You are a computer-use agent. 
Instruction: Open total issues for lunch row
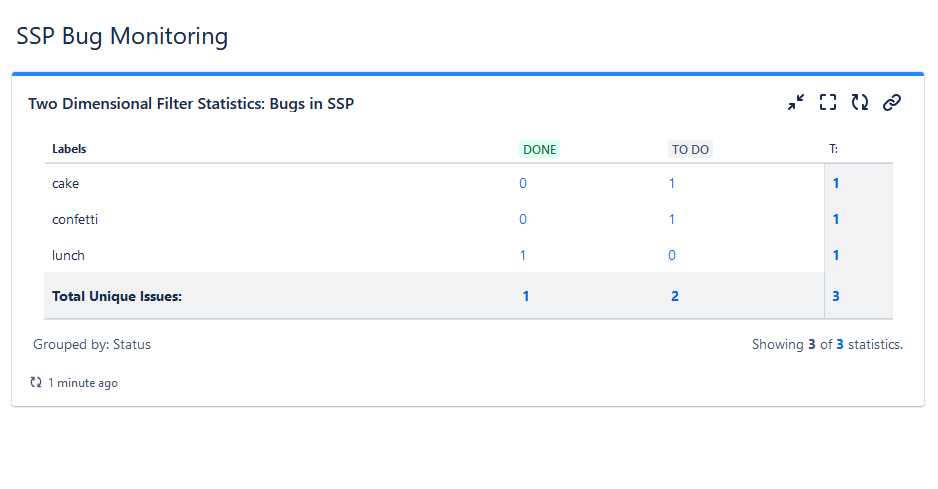(836, 255)
